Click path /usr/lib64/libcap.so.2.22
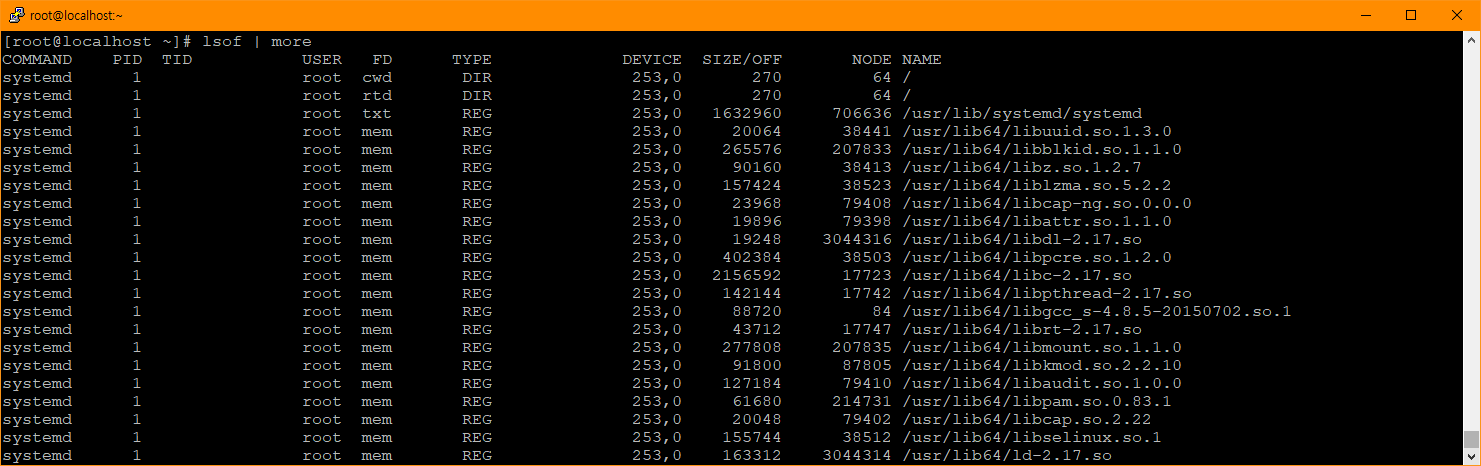The height and width of the screenshot is (466, 1481). [x=1027, y=419]
